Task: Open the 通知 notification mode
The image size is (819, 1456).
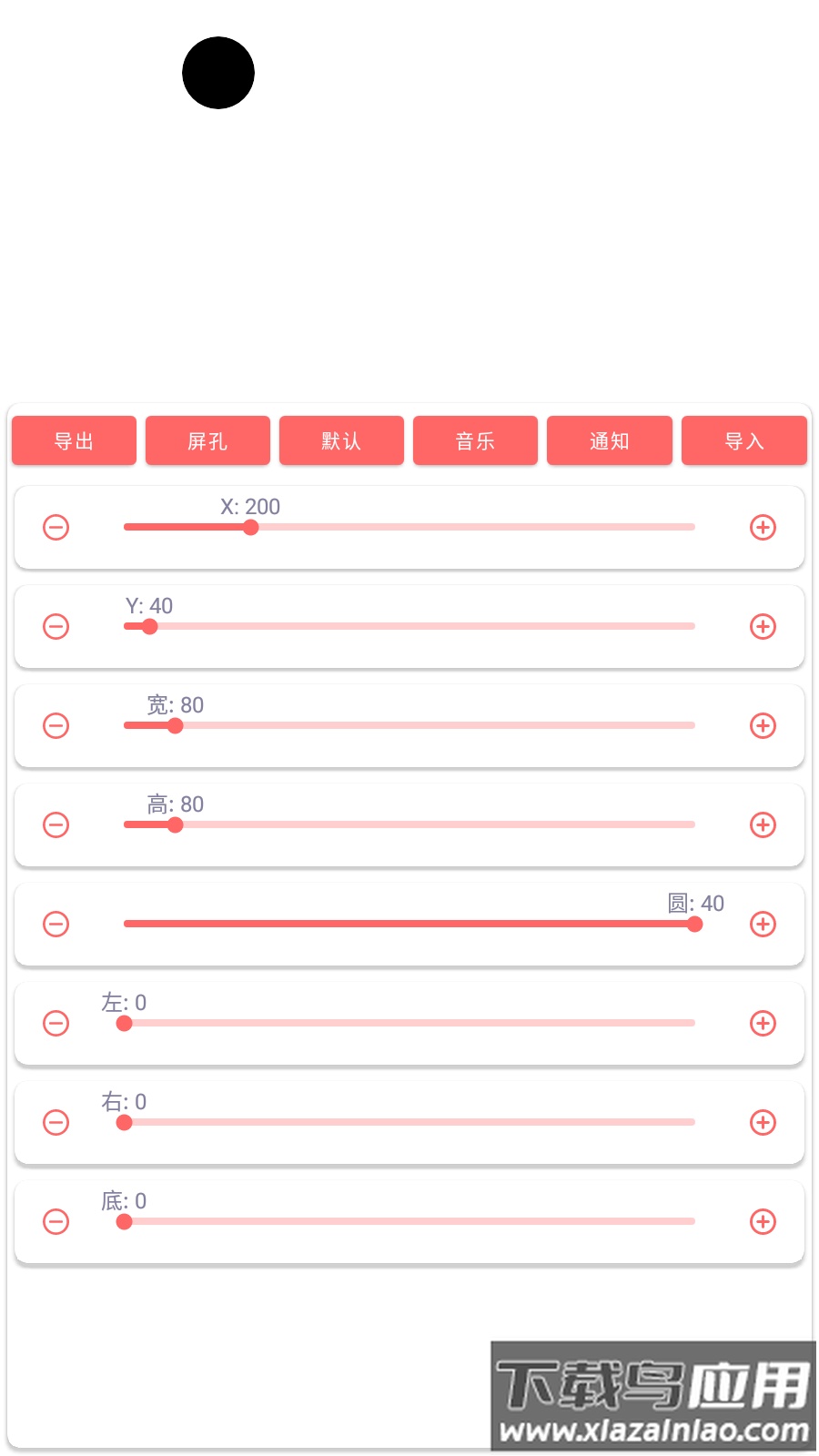Action: tap(609, 441)
